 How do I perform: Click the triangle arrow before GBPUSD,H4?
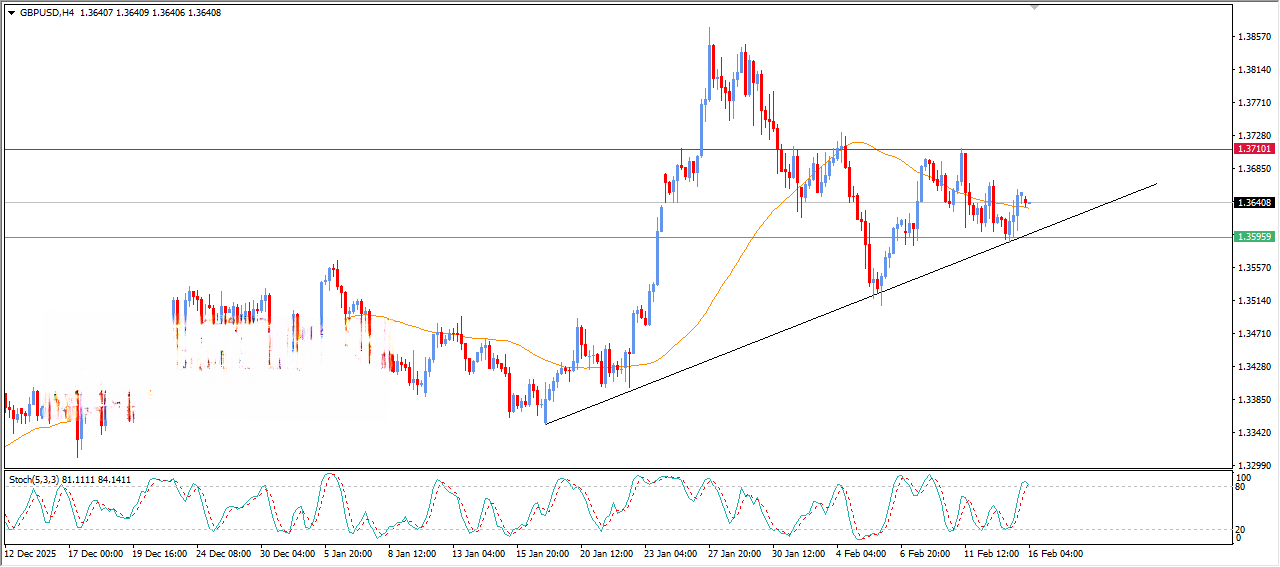[11, 13]
